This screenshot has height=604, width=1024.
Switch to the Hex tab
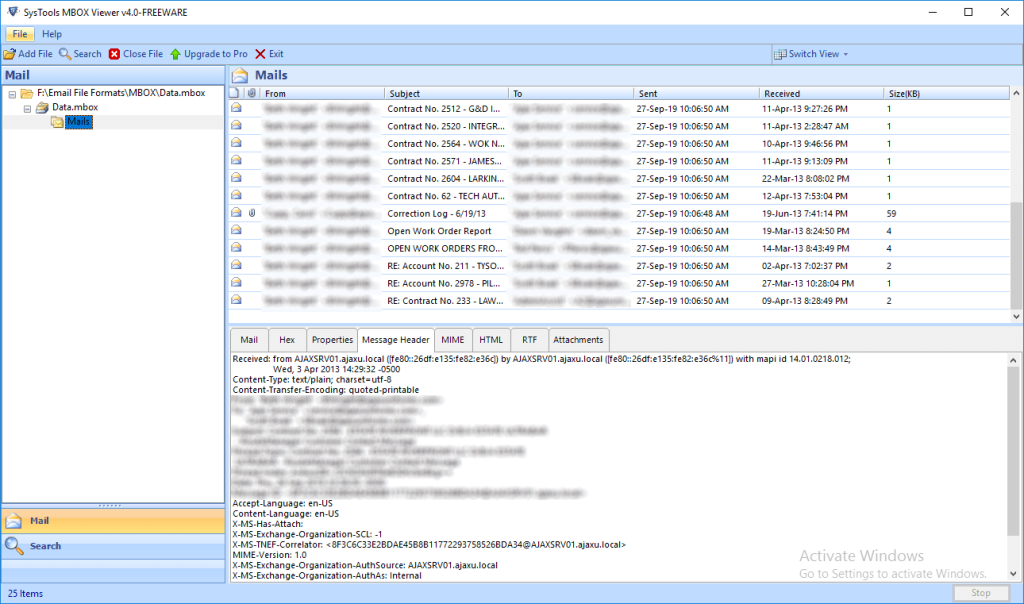pos(287,340)
